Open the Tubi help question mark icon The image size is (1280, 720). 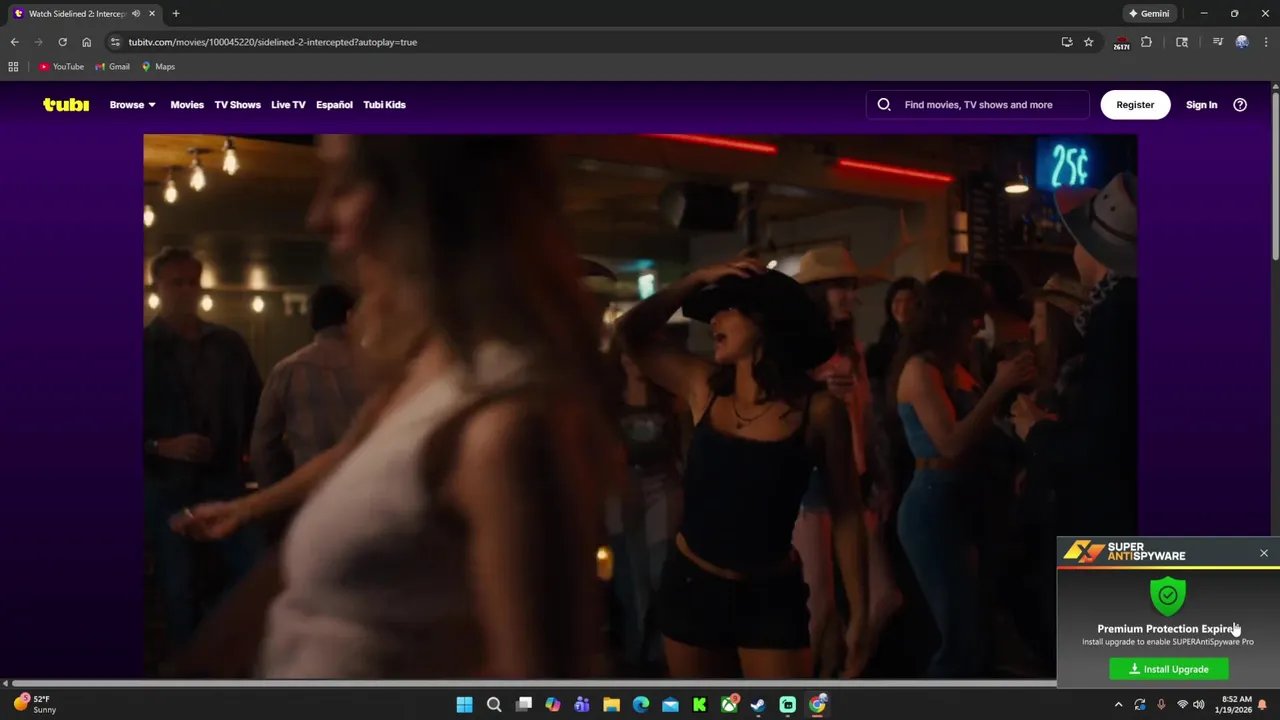(x=1240, y=104)
